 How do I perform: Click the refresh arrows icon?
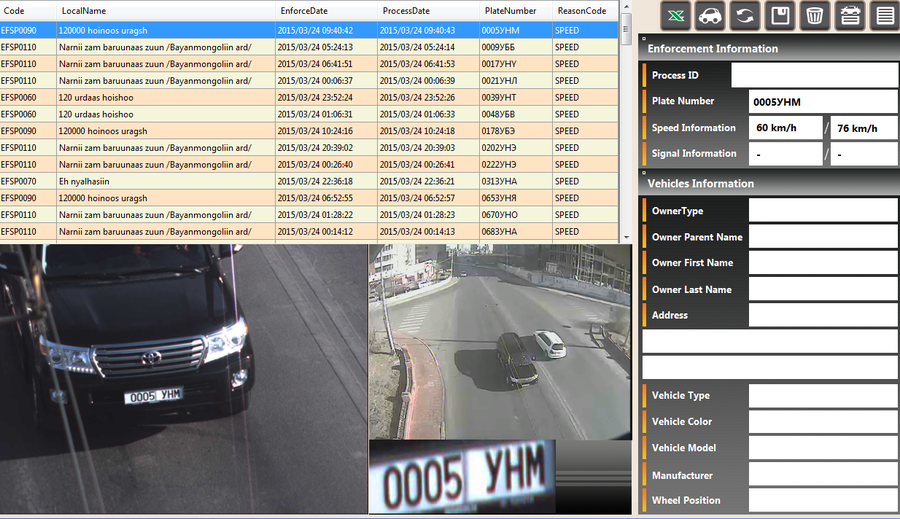[745, 16]
